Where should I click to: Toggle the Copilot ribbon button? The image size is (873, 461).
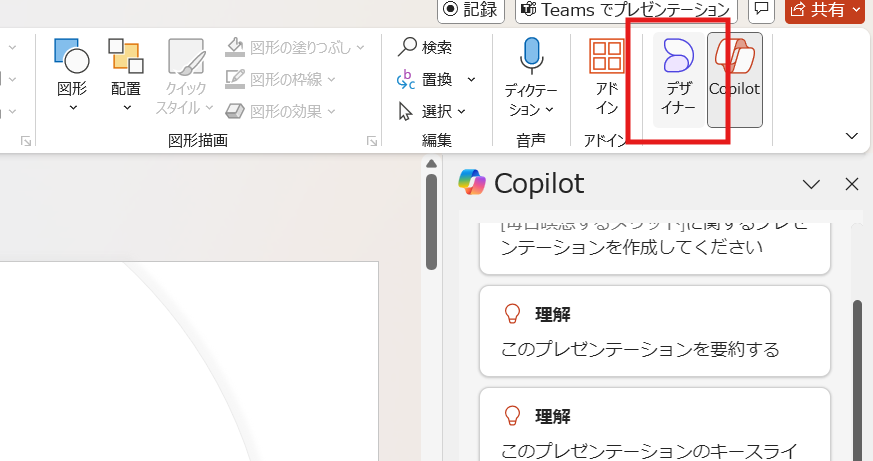735,79
